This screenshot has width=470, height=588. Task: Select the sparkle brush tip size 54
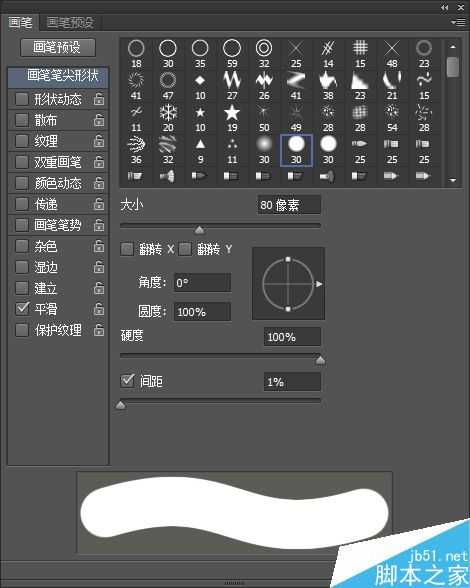(x=392, y=117)
